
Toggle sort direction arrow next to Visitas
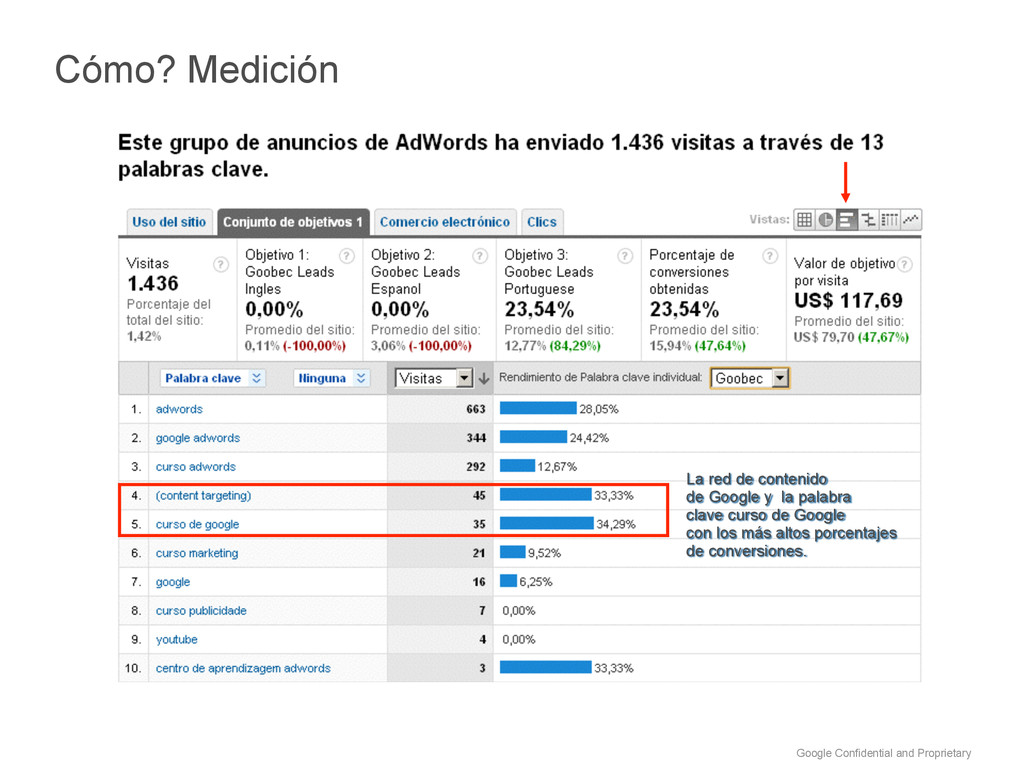coord(484,379)
